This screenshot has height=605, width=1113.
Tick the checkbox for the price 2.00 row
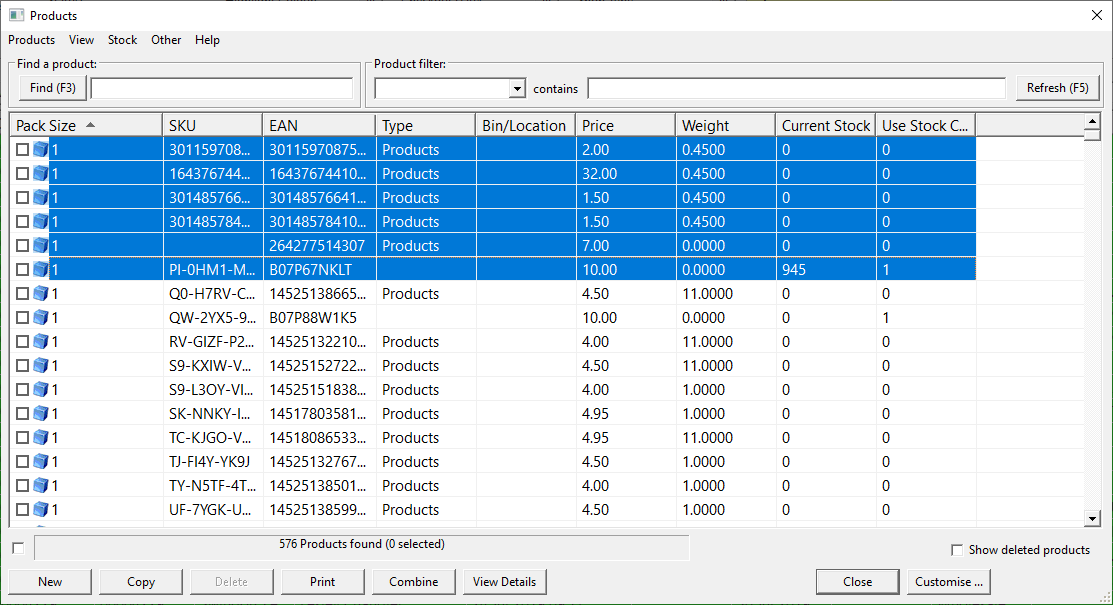[x=23, y=149]
